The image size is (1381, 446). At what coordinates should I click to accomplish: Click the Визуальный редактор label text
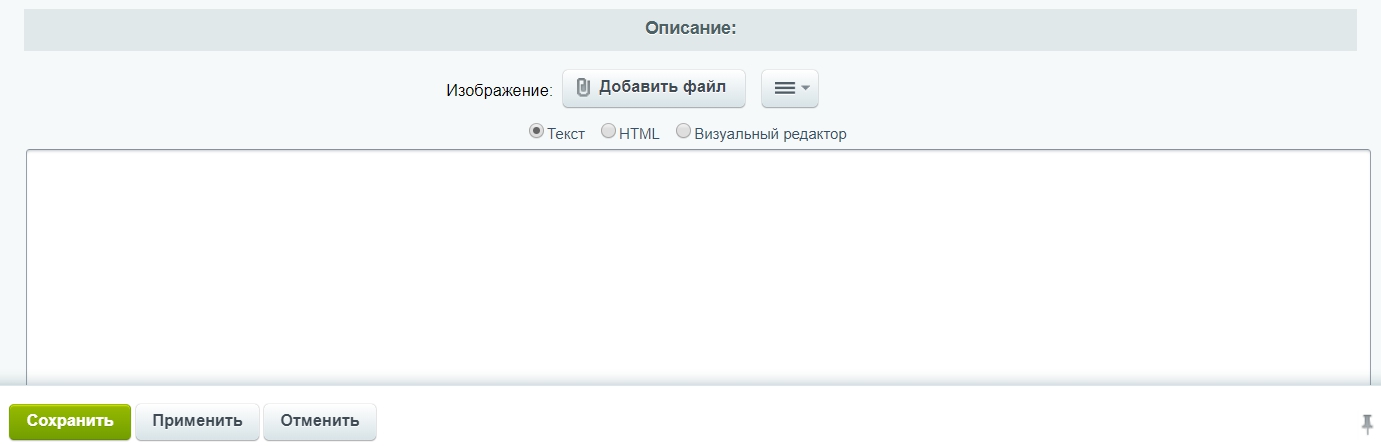click(x=771, y=133)
